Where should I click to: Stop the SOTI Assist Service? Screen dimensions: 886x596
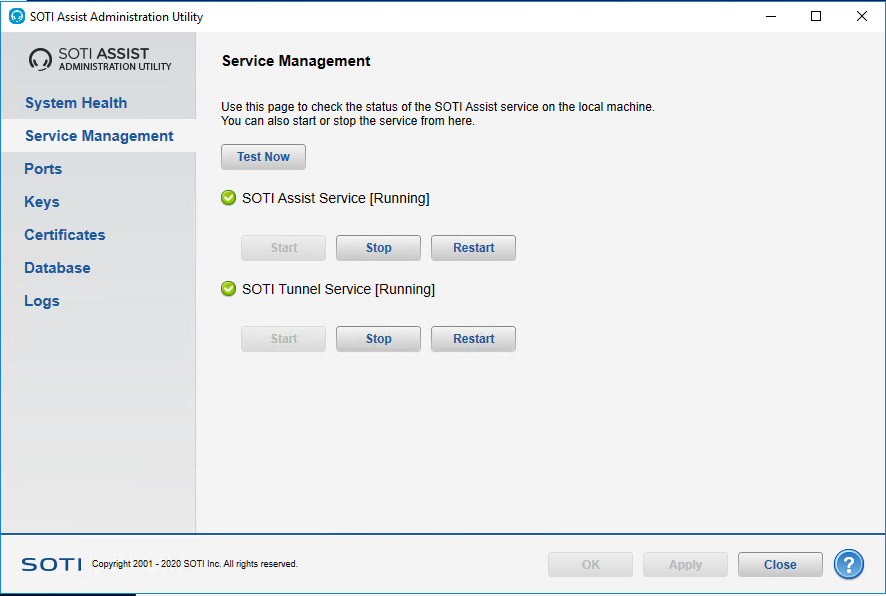(379, 248)
